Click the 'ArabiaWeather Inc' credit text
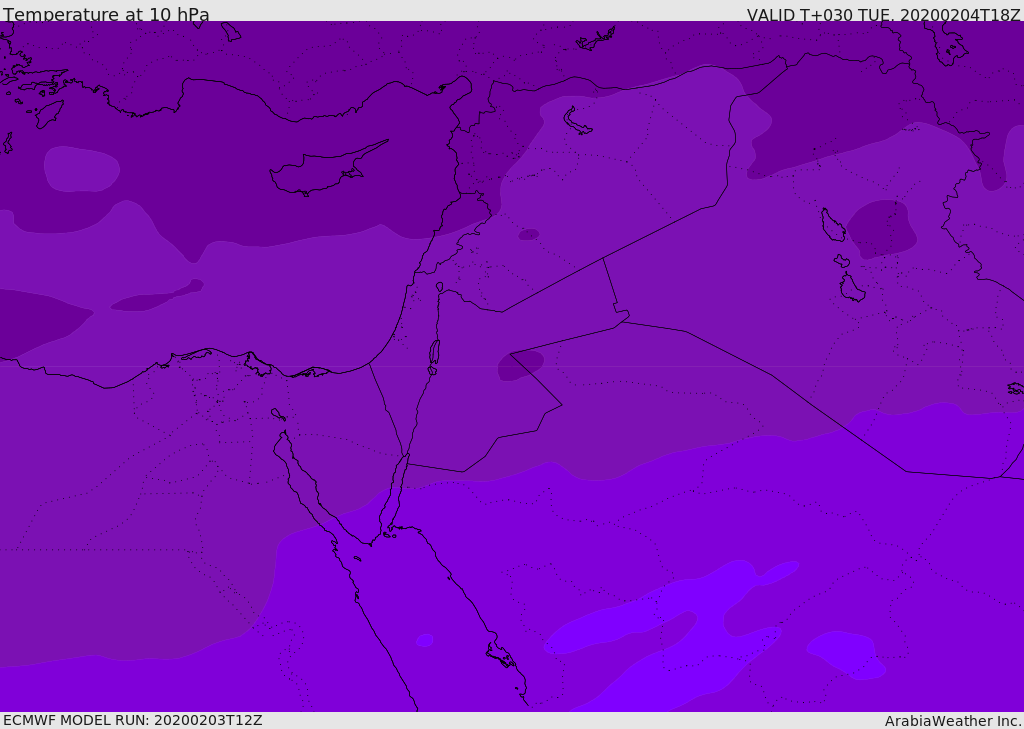The height and width of the screenshot is (729, 1024). [x=953, y=721]
